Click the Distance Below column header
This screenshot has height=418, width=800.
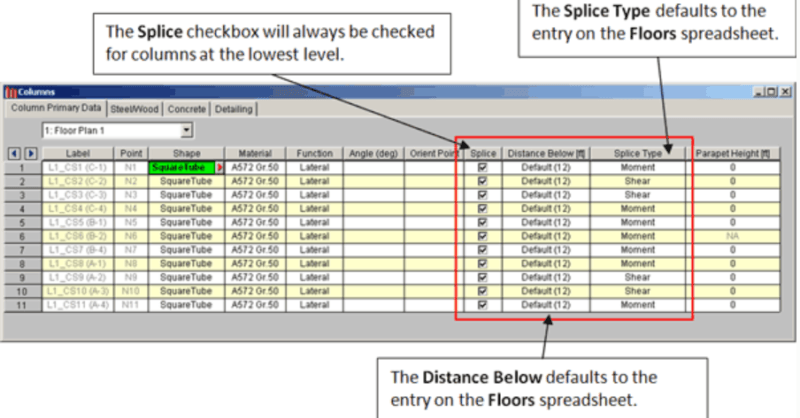point(546,154)
